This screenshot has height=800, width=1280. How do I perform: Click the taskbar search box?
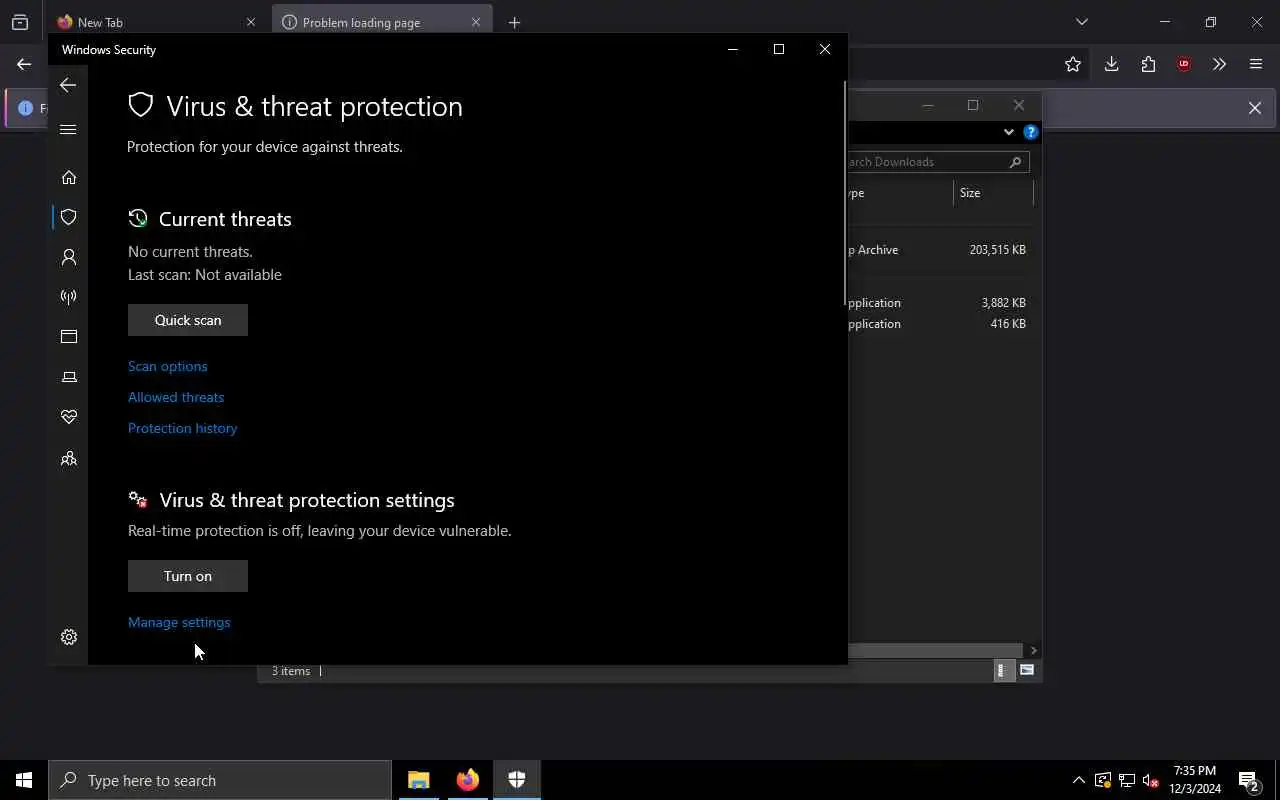[220, 780]
